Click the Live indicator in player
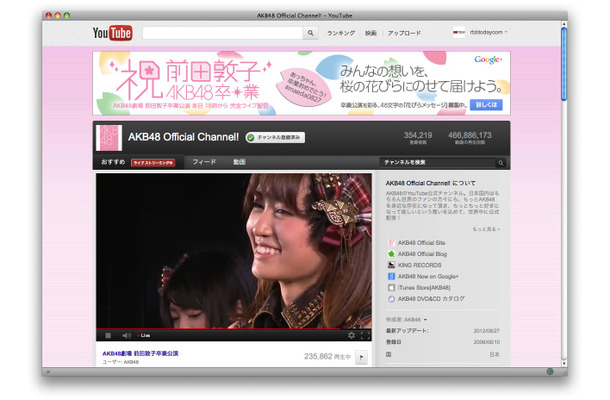Image resolution: width=610 pixels, height=400 pixels. pyautogui.click(x=144, y=335)
